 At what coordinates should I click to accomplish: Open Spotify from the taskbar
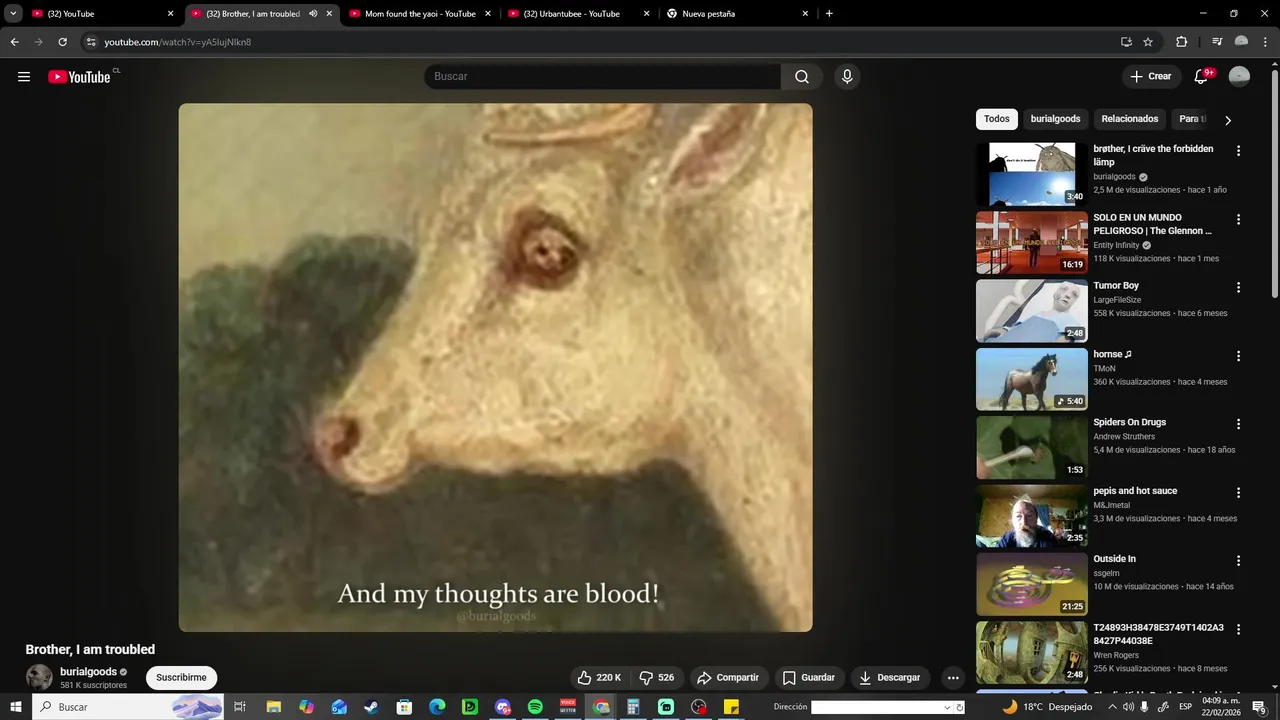pyautogui.click(x=535, y=707)
